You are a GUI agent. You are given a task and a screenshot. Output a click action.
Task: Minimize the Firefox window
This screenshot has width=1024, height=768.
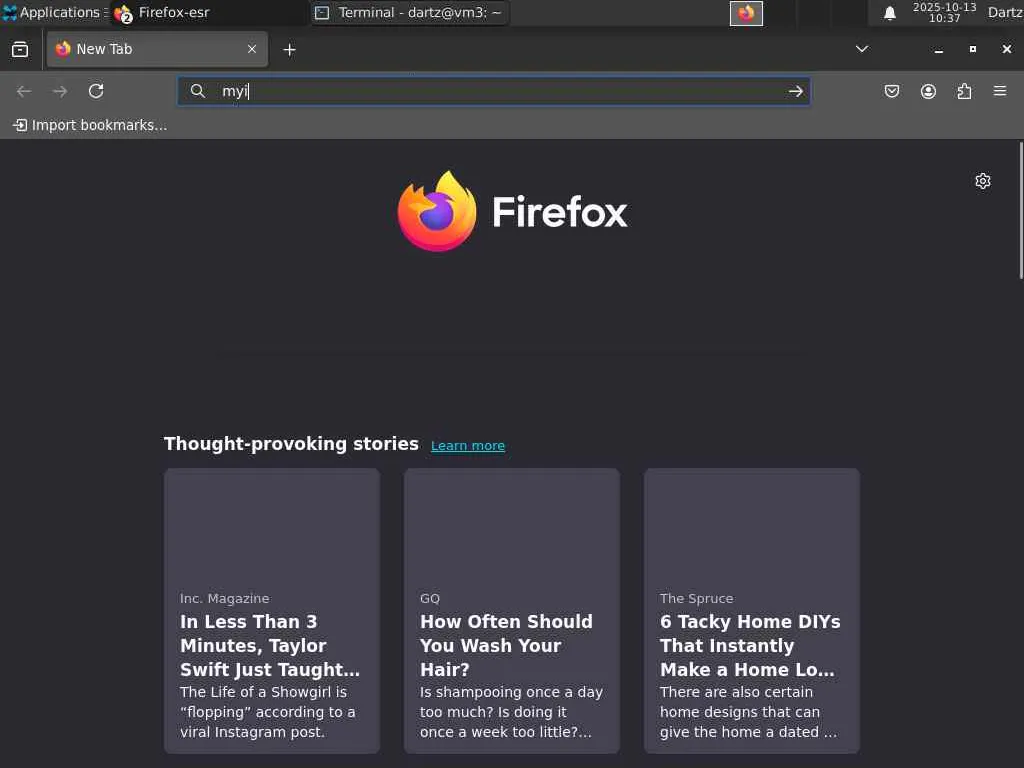[938, 50]
